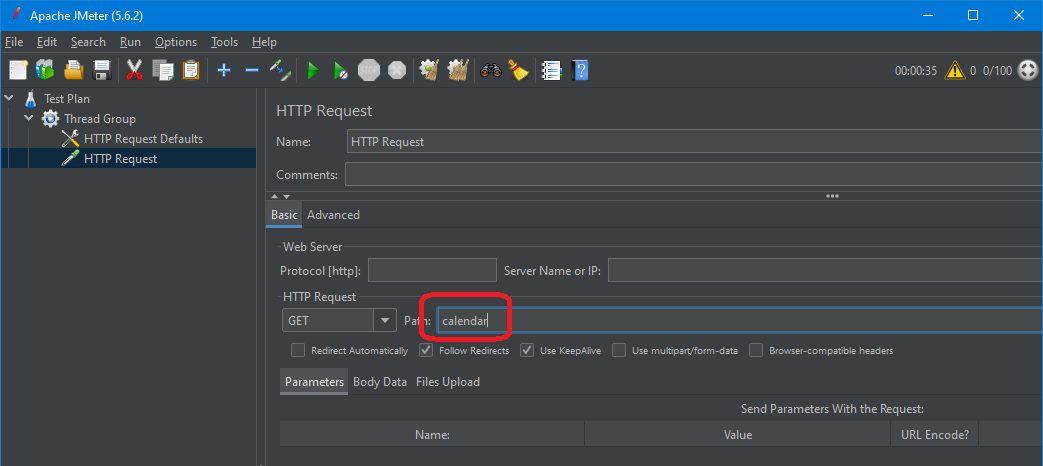
Task: Click the Function Helper list icon
Action: click(x=550, y=70)
